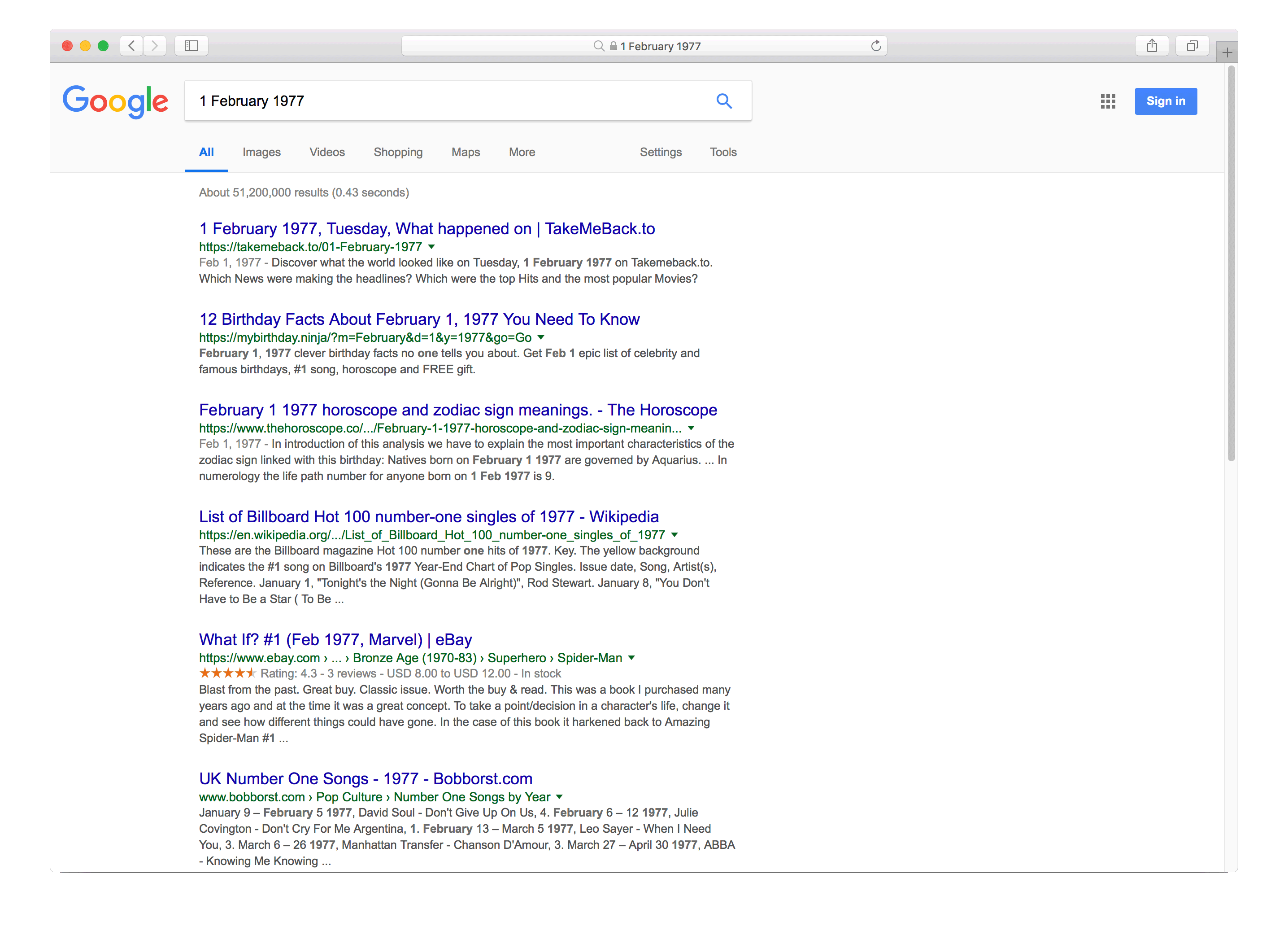Click the Safari back arrow button
The height and width of the screenshot is (944, 1288).
point(131,46)
